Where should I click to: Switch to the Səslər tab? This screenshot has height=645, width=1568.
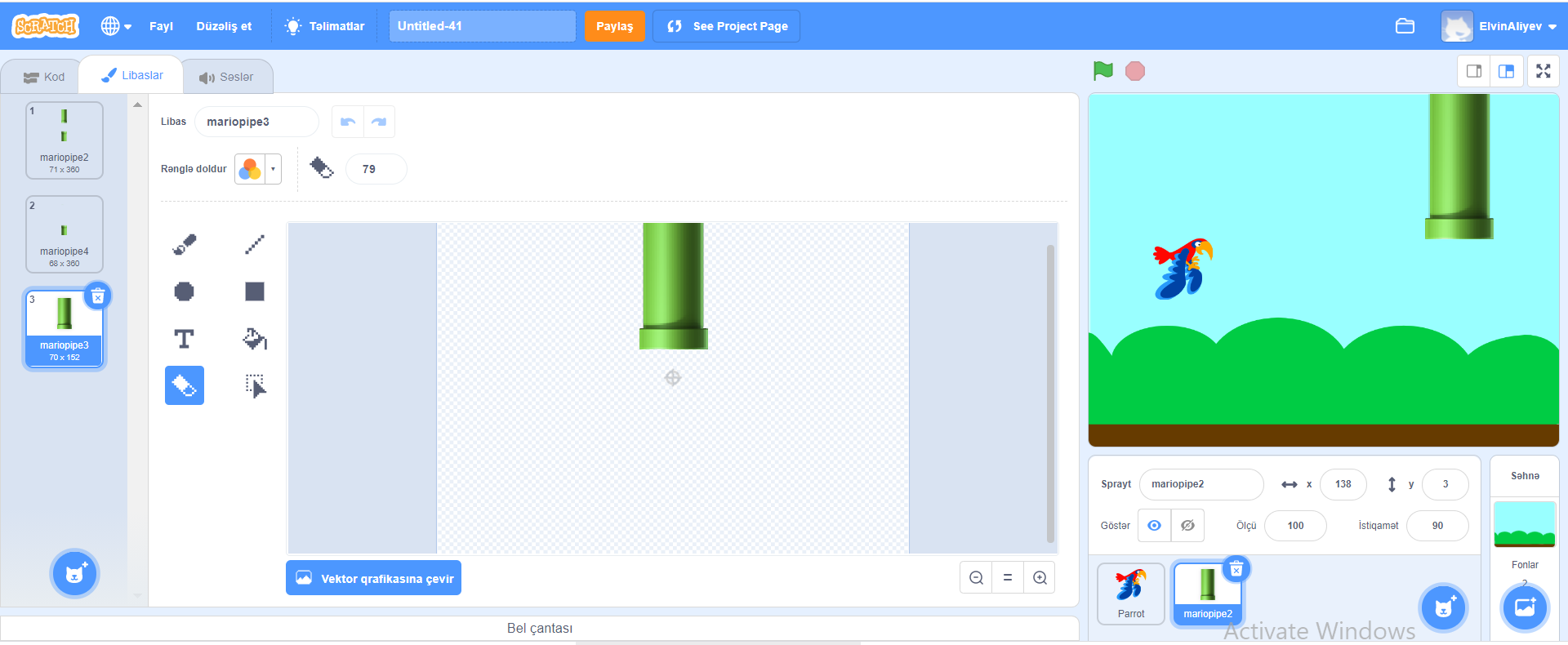(226, 77)
